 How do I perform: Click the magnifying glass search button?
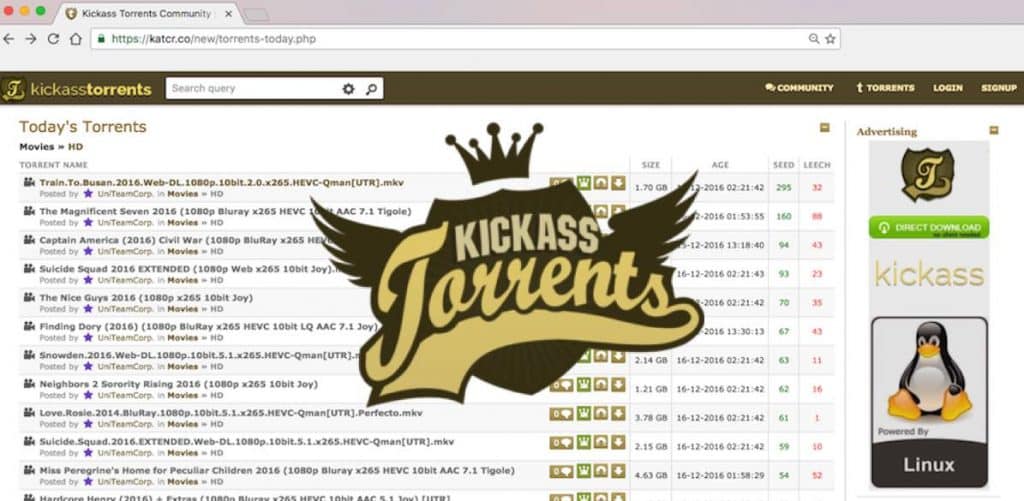pyautogui.click(x=371, y=88)
